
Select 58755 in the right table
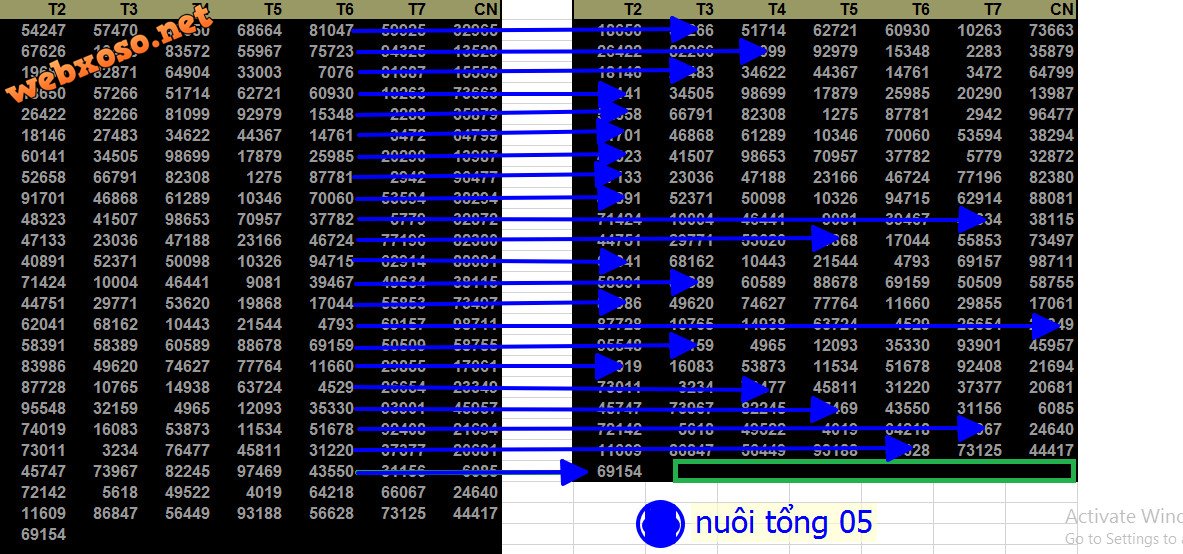pyautogui.click(x=1050, y=282)
